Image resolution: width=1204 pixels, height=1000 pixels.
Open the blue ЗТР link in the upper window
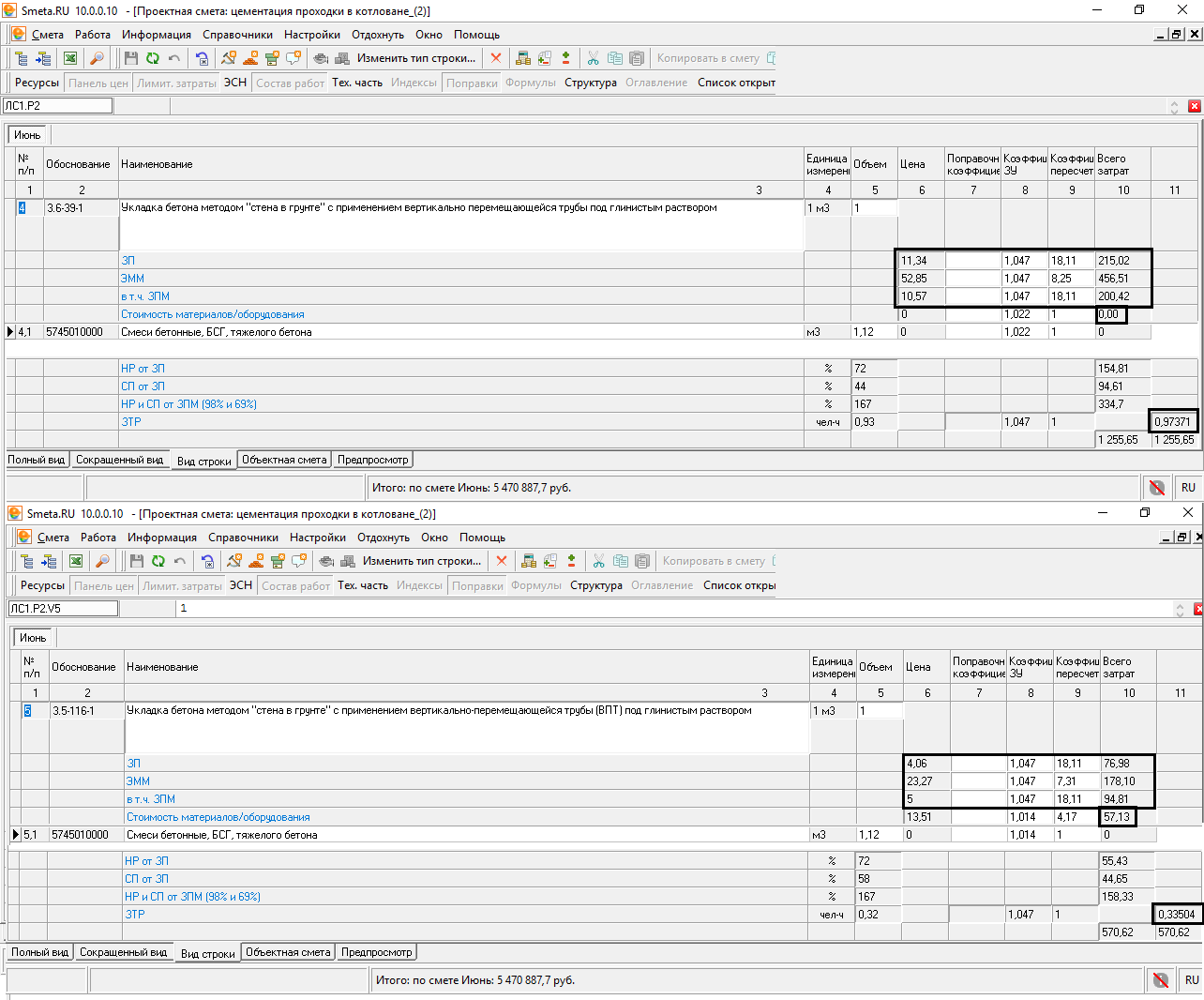click(x=131, y=422)
